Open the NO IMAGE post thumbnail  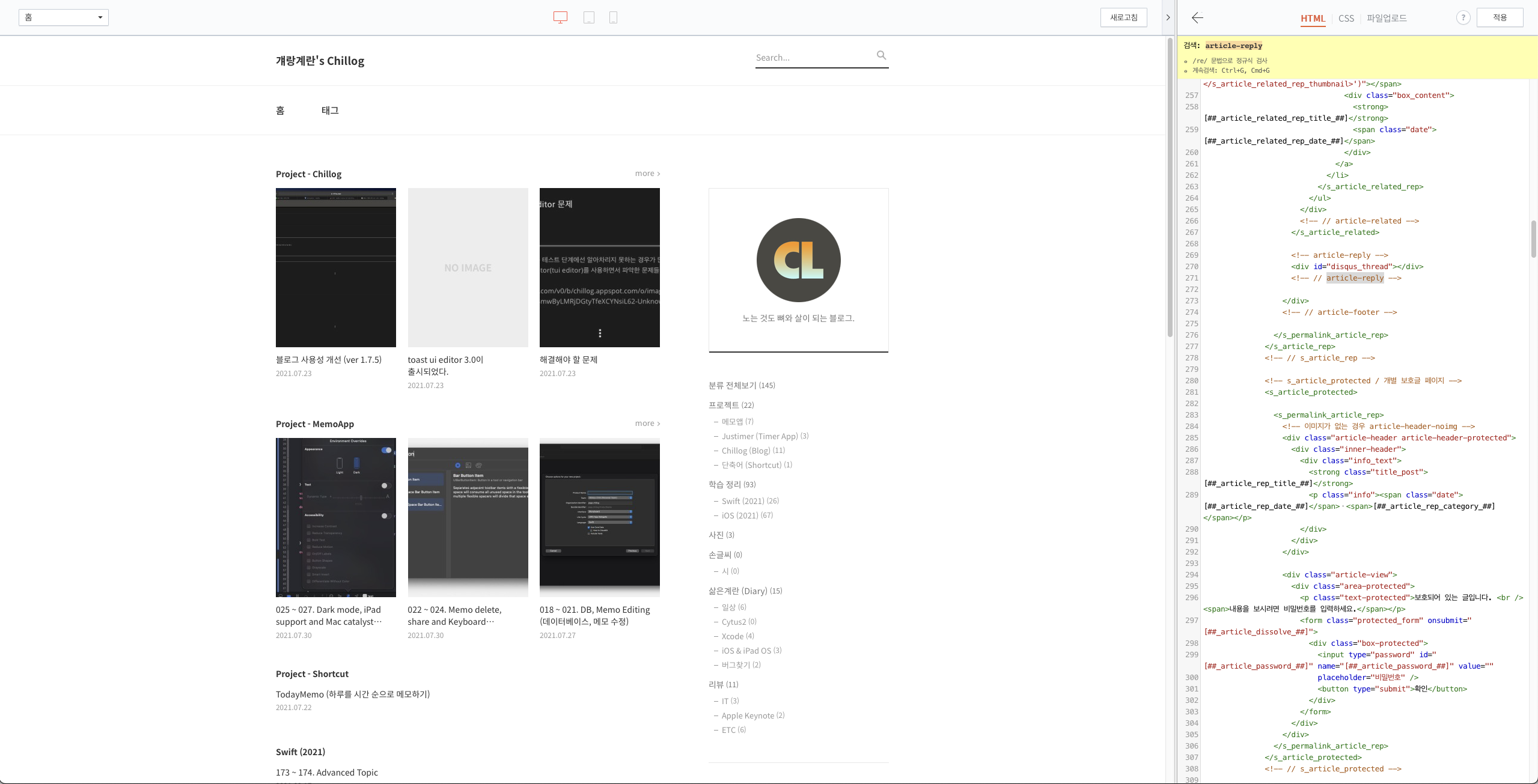[468, 267]
